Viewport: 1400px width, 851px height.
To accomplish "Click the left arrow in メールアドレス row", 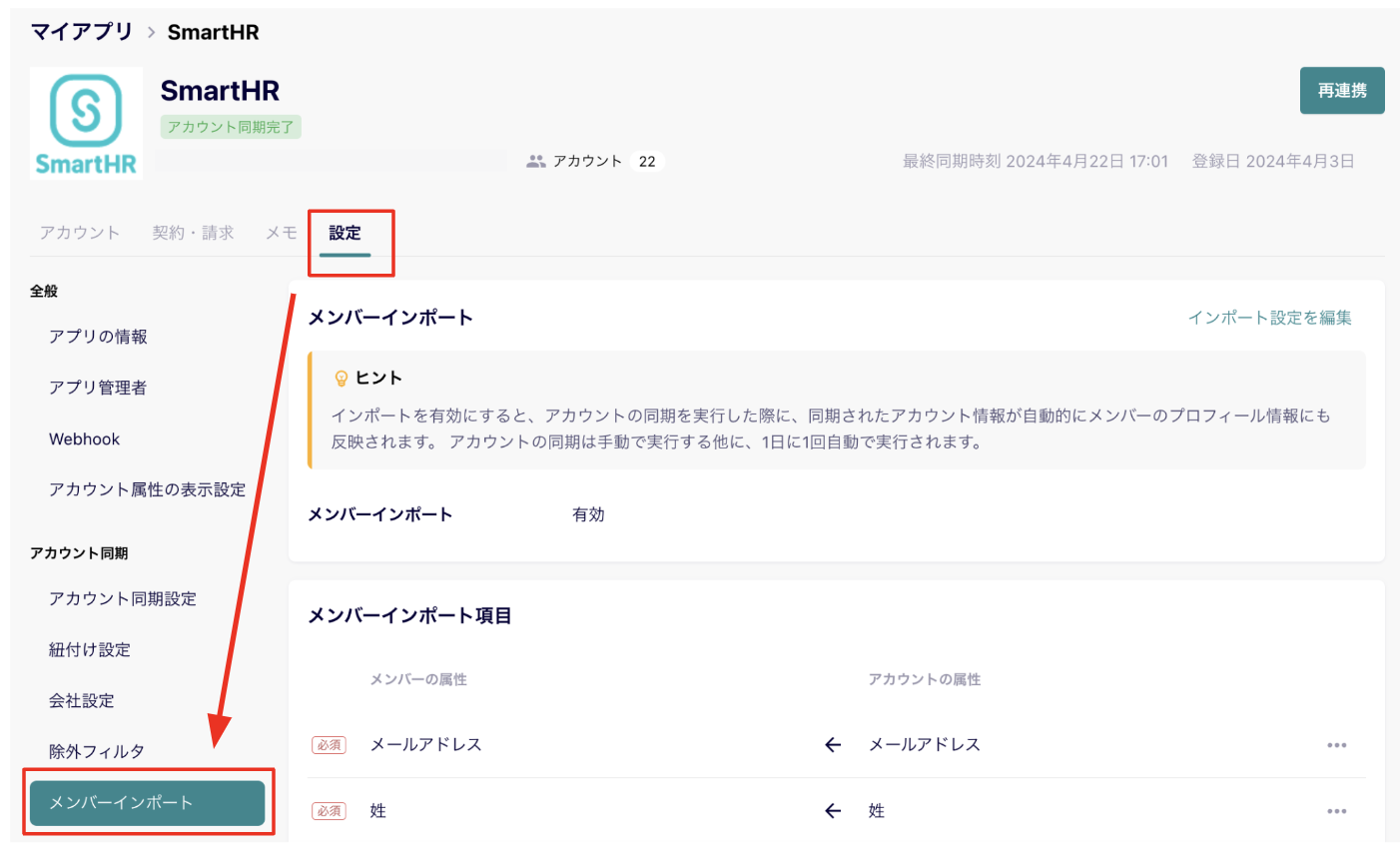I will 833,745.
